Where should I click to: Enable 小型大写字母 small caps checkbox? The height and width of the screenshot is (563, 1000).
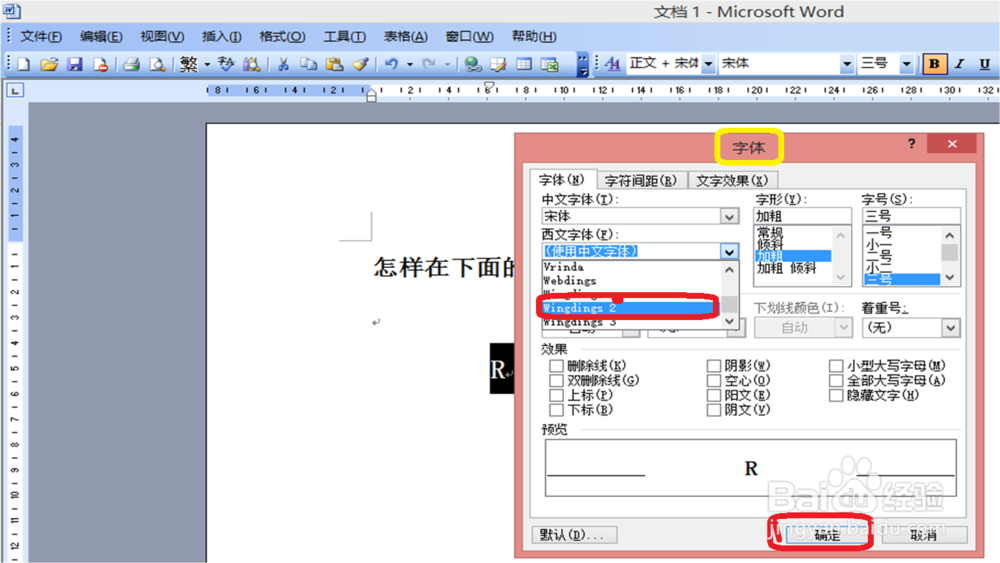coord(835,366)
